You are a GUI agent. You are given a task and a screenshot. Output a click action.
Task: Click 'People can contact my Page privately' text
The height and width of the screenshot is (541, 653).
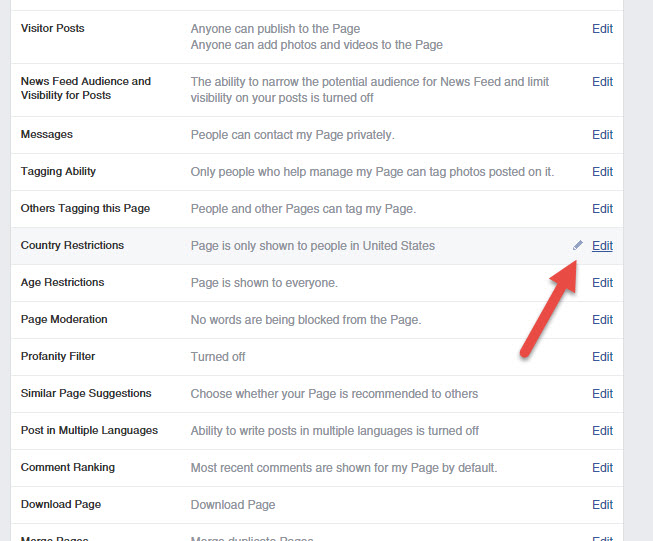pos(292,135)
